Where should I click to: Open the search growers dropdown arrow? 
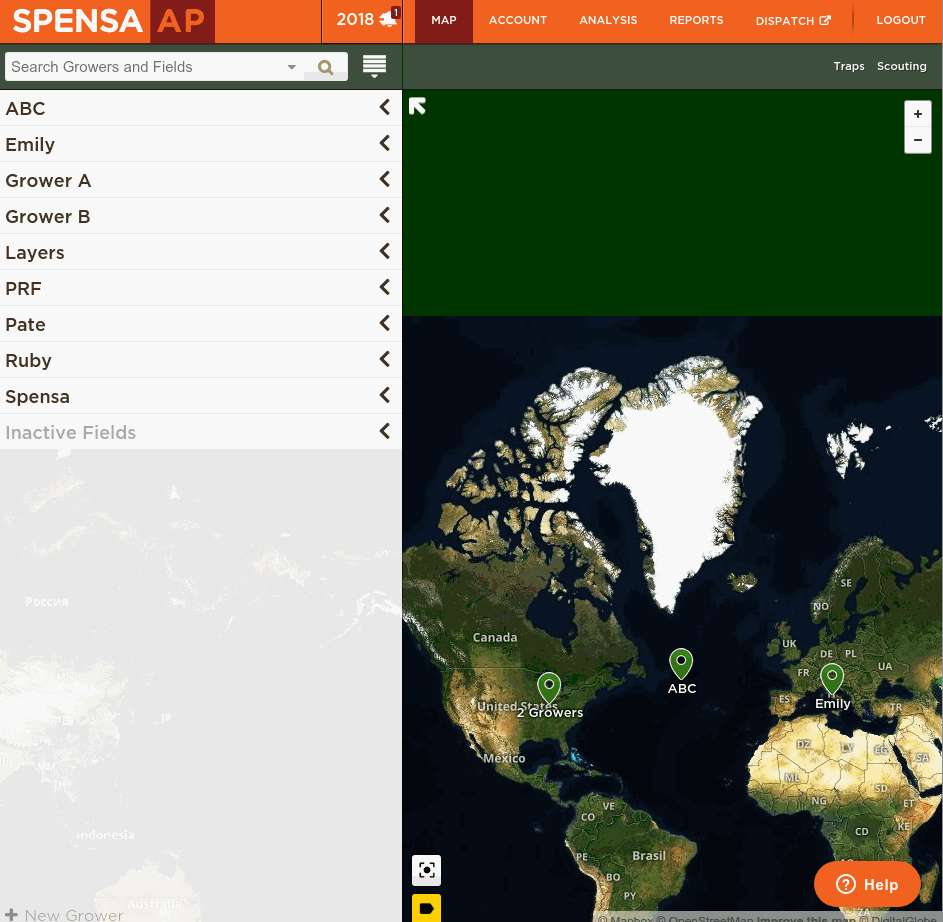point(292,67)
